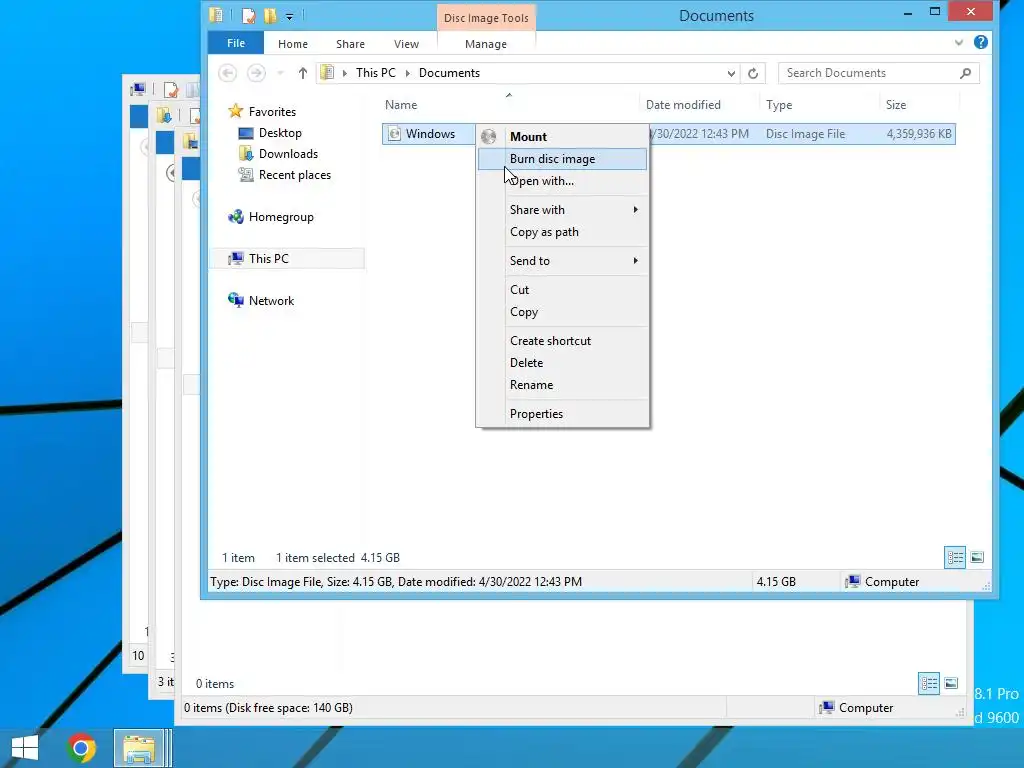Click the '1 item selected 4.15 GB' status text
The width and height of the screenshot is (1024, 768).
click(x=338, y=558)
